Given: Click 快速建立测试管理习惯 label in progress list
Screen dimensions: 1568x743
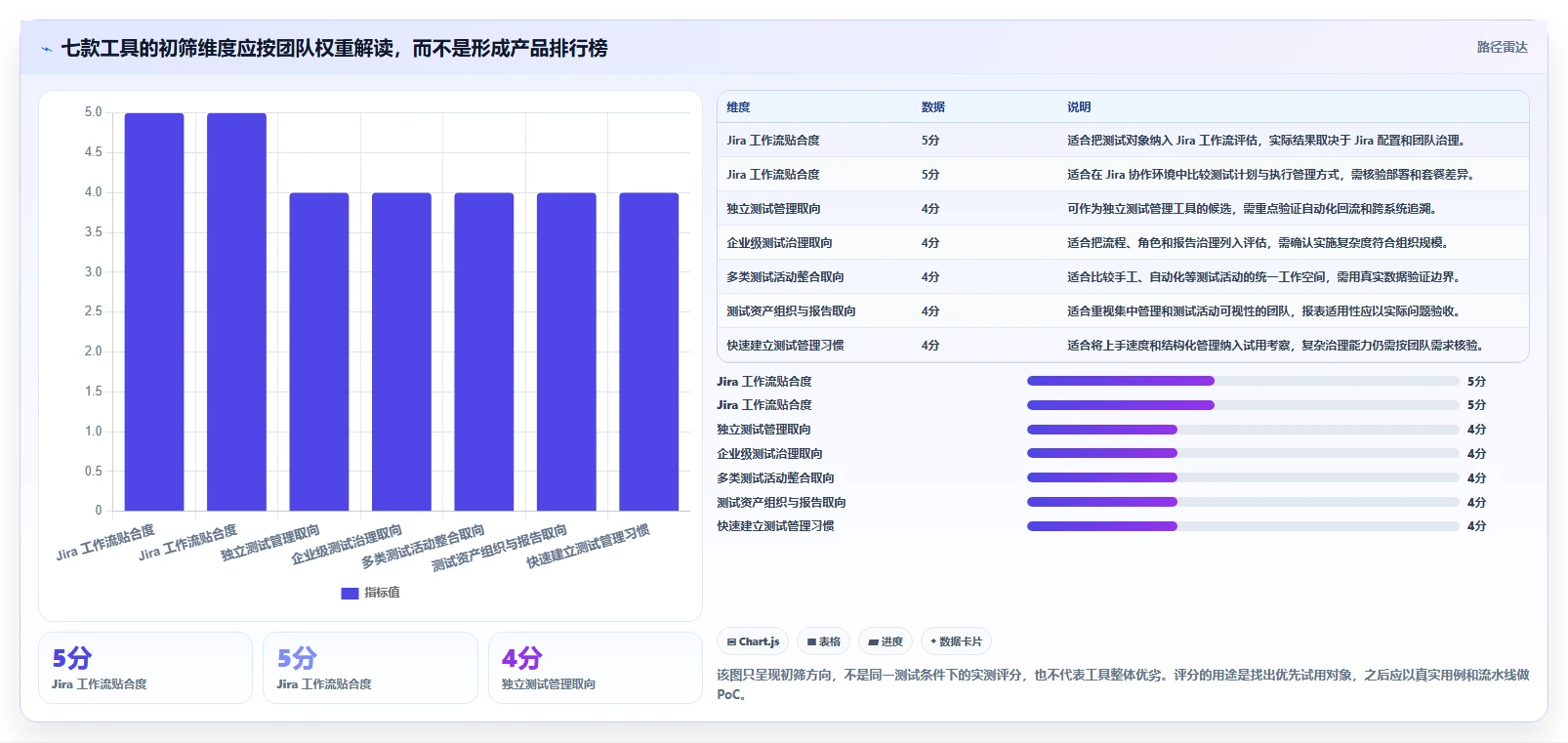Looking at the screenshot, I should click(775, 526).
